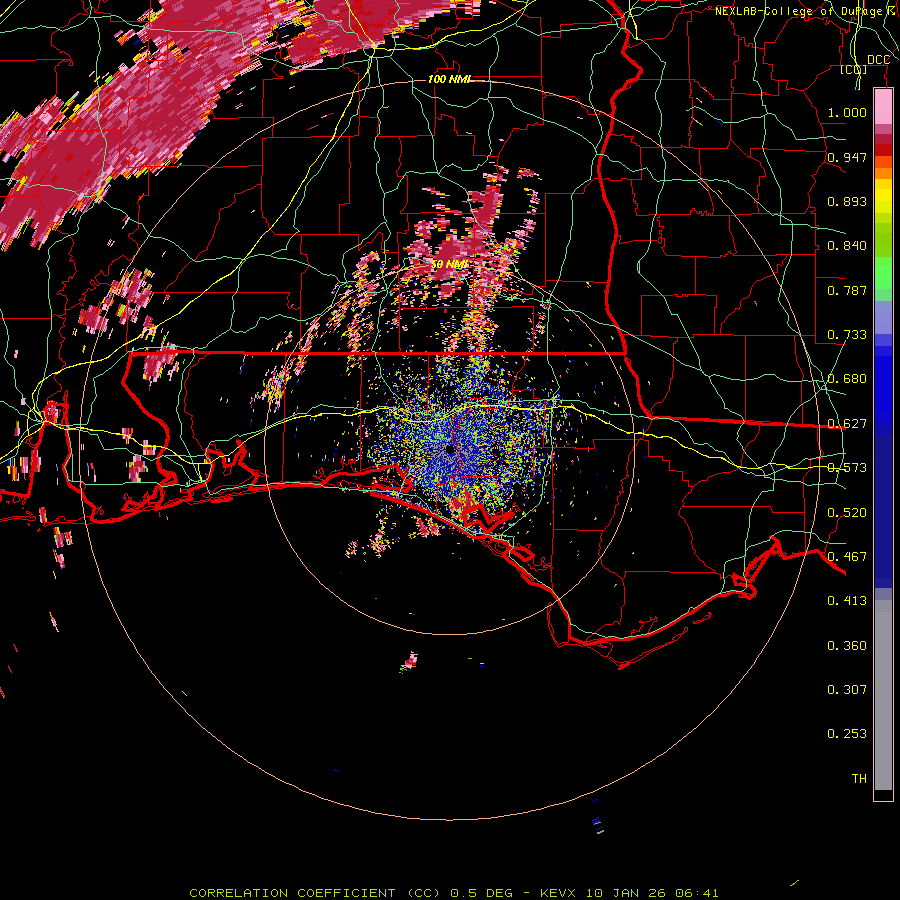Click the black radar site dot at center

(x=449, y=450)
